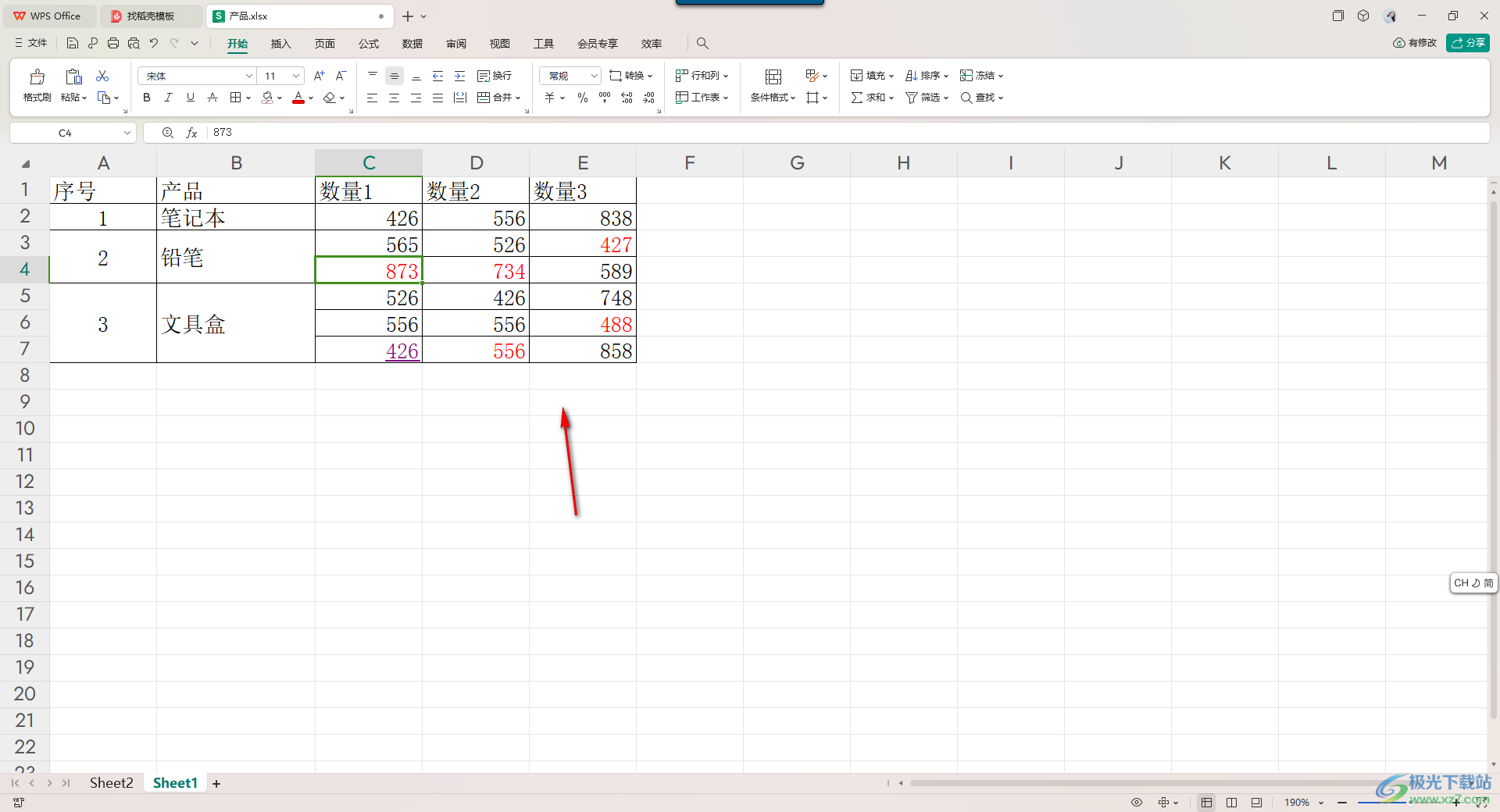Click the Undo arrow icon
Viewport: 1500px width, 812px height.
(x=154, y=43)
